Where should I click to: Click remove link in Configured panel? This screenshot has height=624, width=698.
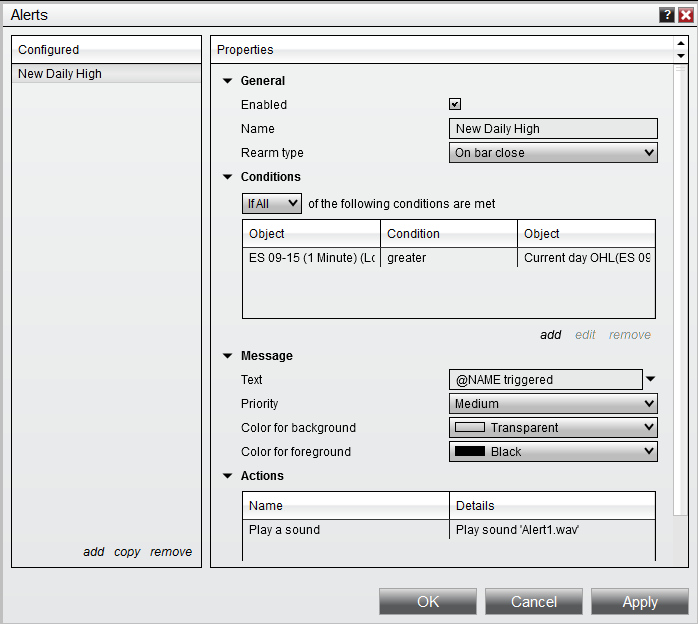171,552
